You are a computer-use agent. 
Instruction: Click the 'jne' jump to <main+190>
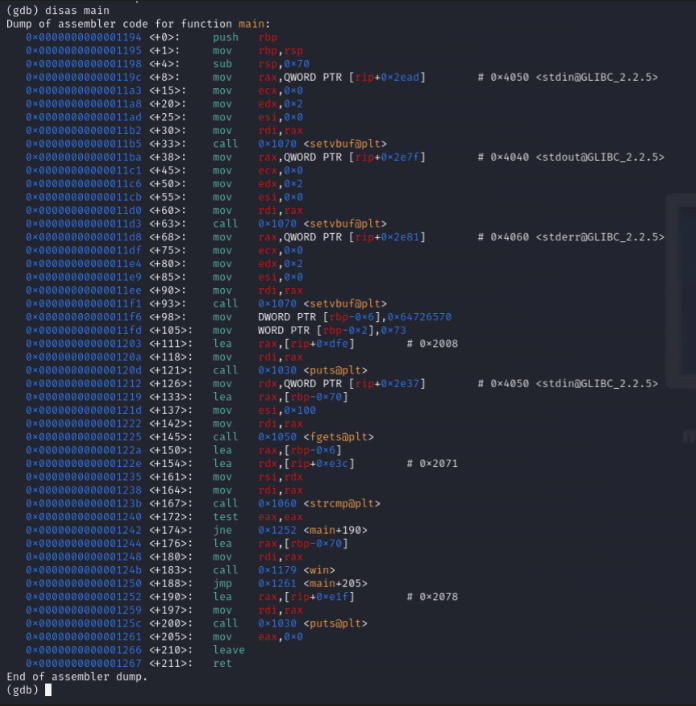tap(290, 530)
